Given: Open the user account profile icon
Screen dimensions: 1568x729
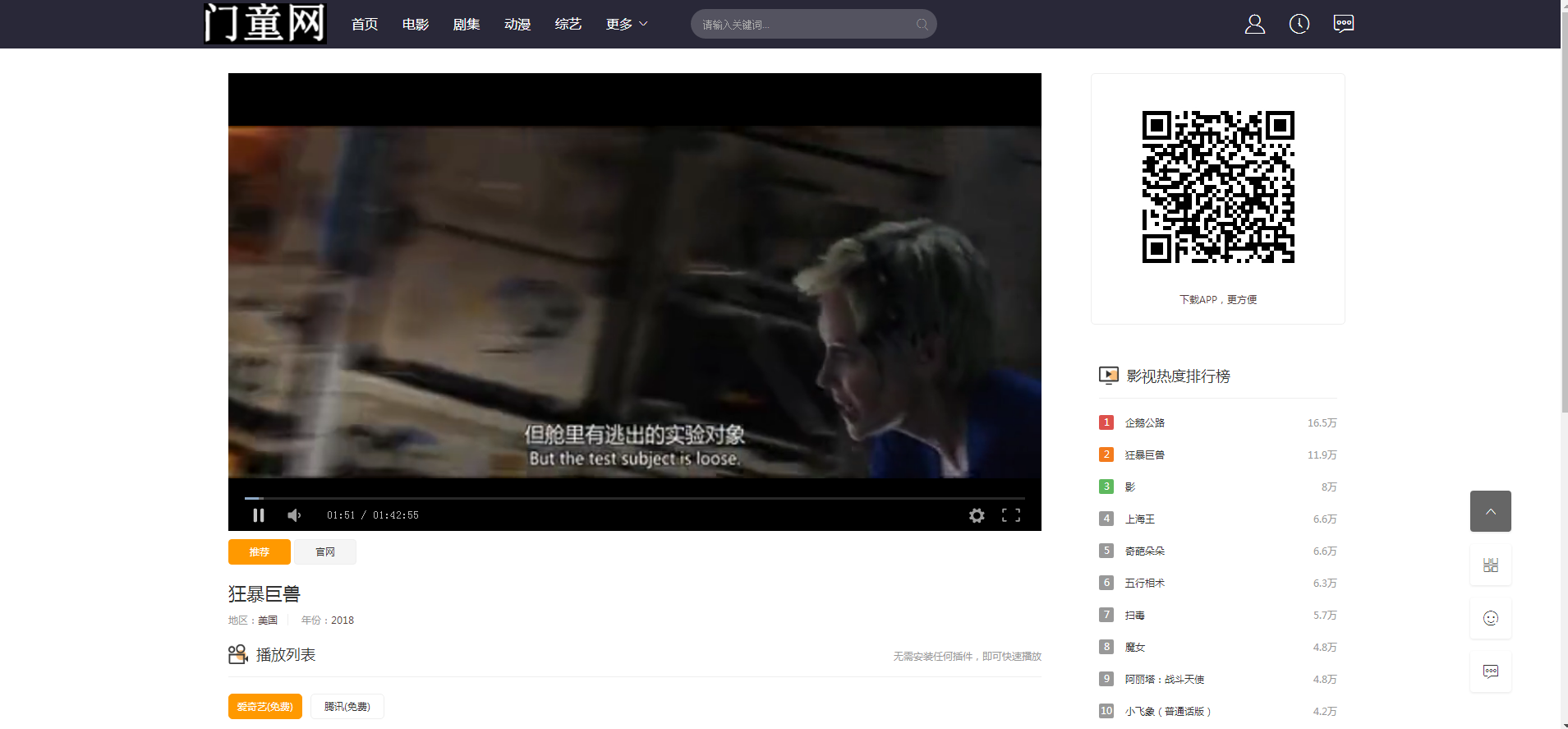Looking at the screenshot, I should [1254, 25].
